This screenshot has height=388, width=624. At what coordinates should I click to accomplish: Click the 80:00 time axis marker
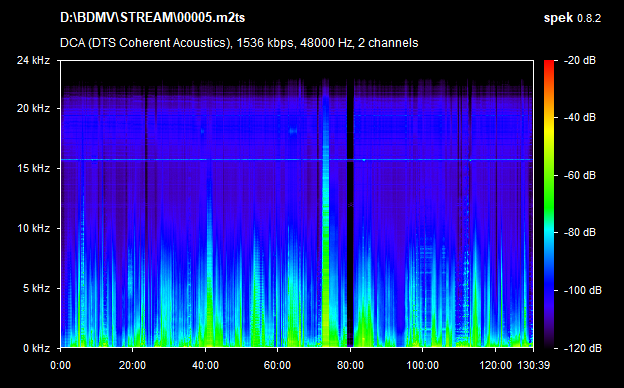(x=350, y=365)
